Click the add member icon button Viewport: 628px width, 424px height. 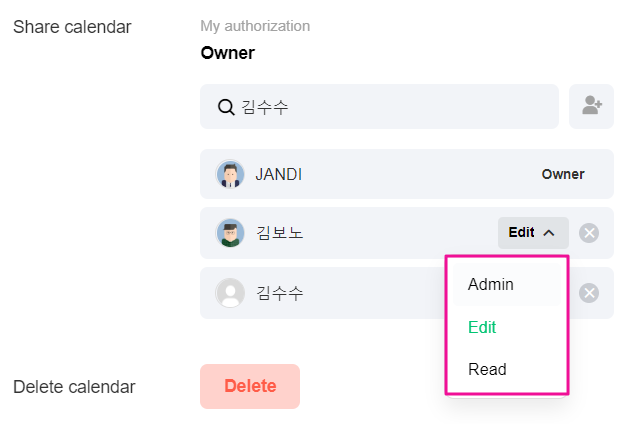click(x=591, y=106)
